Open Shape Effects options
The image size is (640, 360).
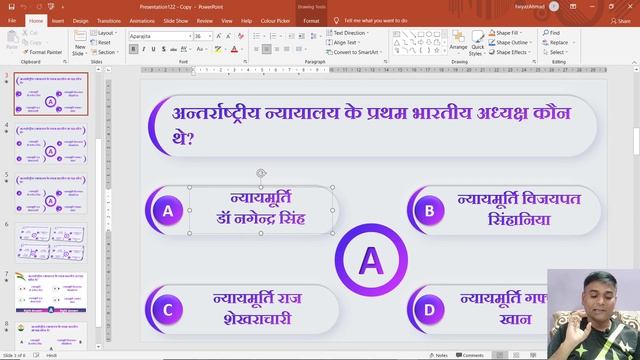coord(510,52)
